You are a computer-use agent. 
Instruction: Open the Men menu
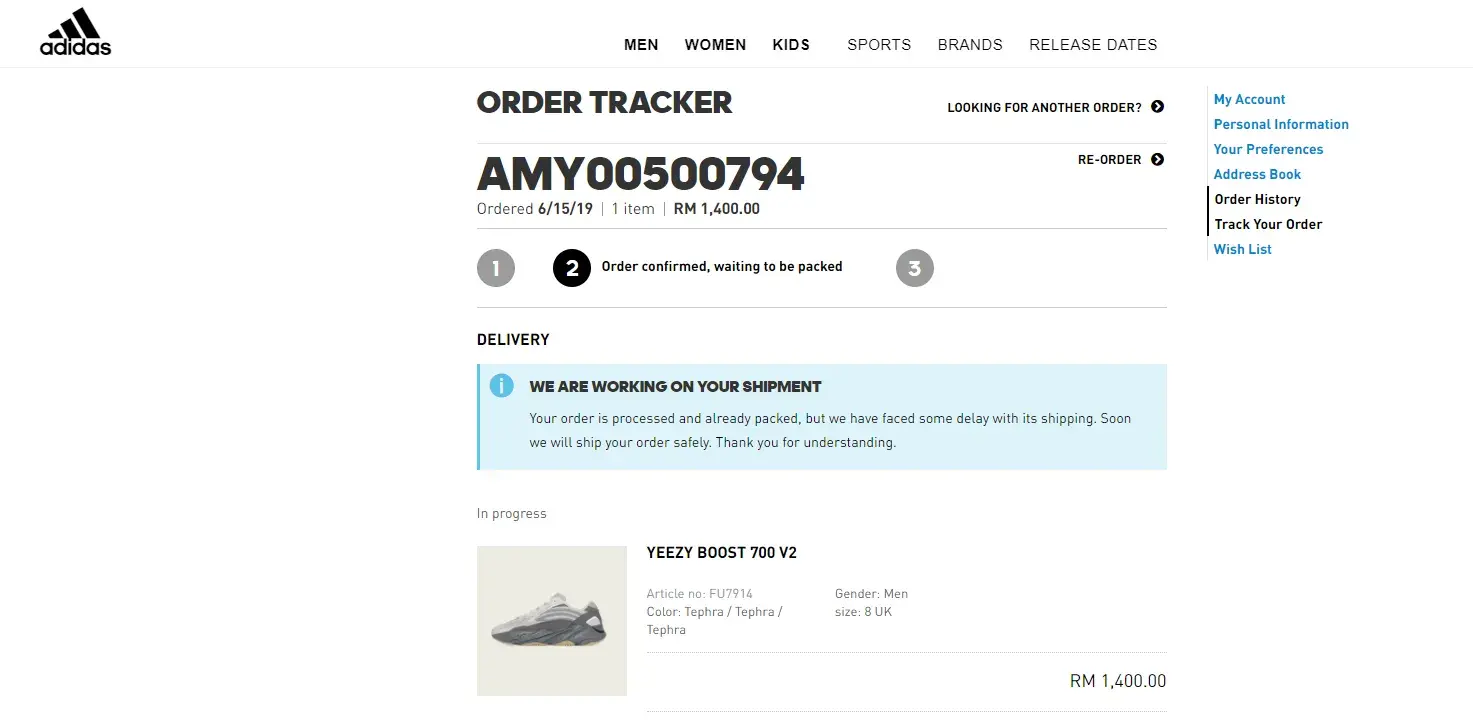click(641, 45)
